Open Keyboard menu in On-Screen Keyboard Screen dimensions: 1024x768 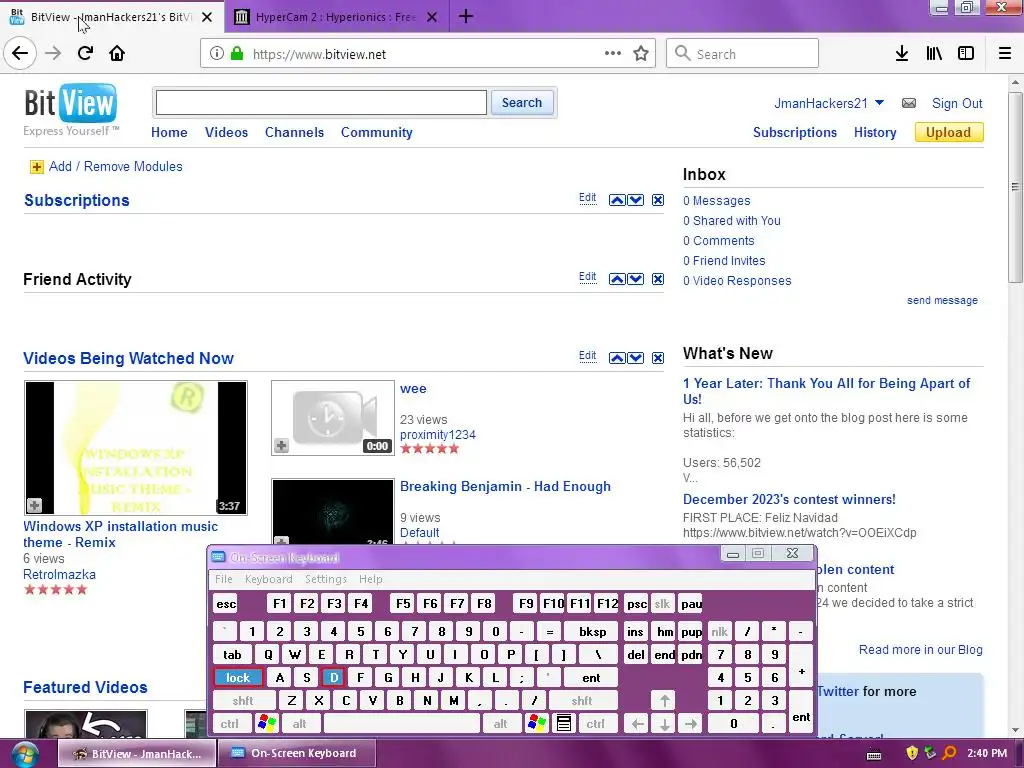268,579
